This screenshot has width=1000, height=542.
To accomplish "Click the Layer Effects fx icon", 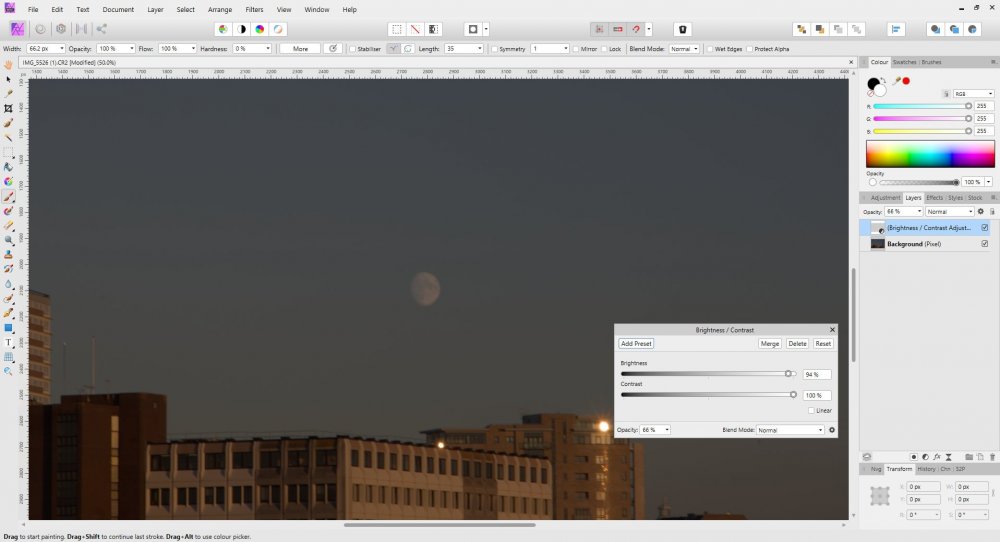I will 937,457.
